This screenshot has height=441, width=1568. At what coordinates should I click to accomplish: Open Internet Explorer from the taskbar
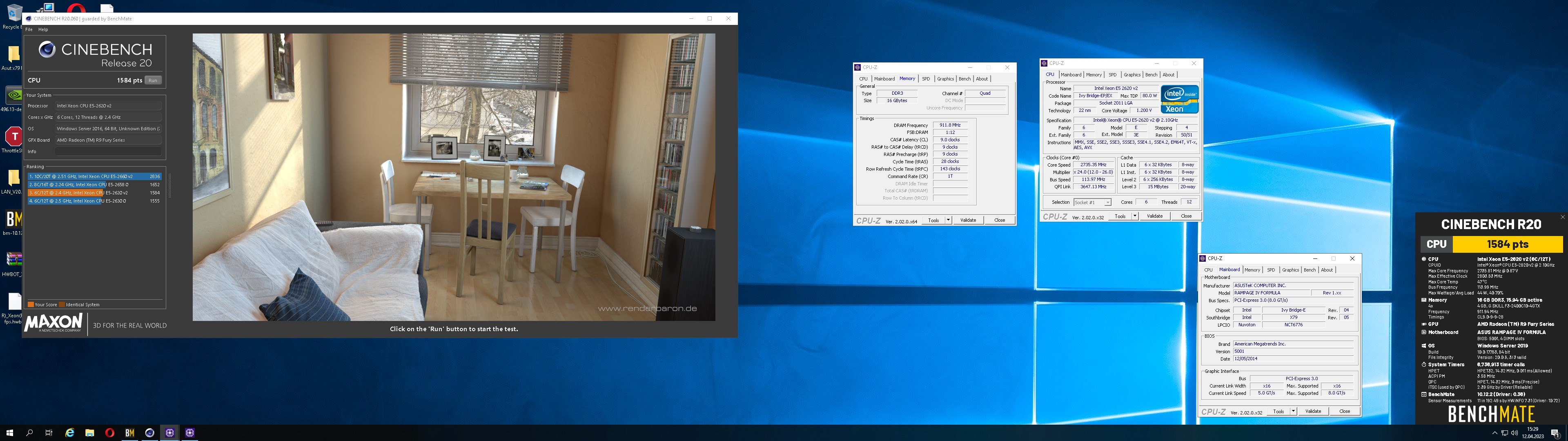(x=69, y=432)
